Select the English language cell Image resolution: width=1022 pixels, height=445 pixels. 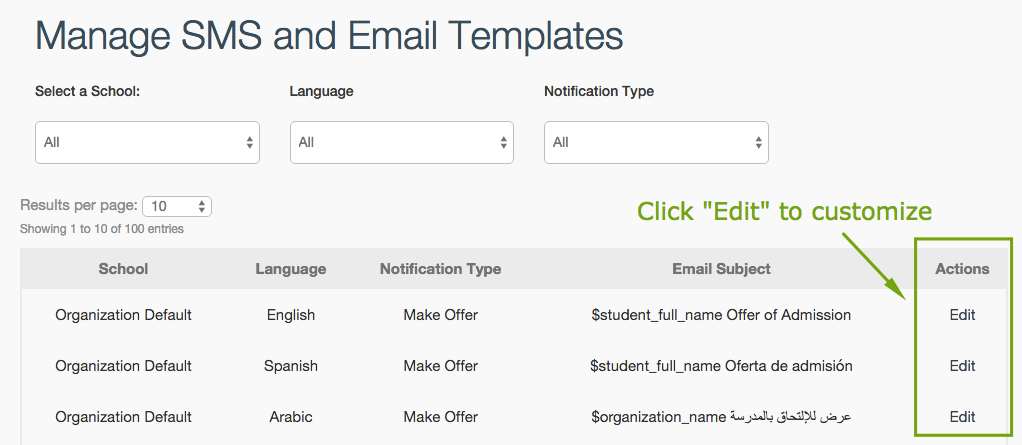pyautogui.click(x=291, y=315)
